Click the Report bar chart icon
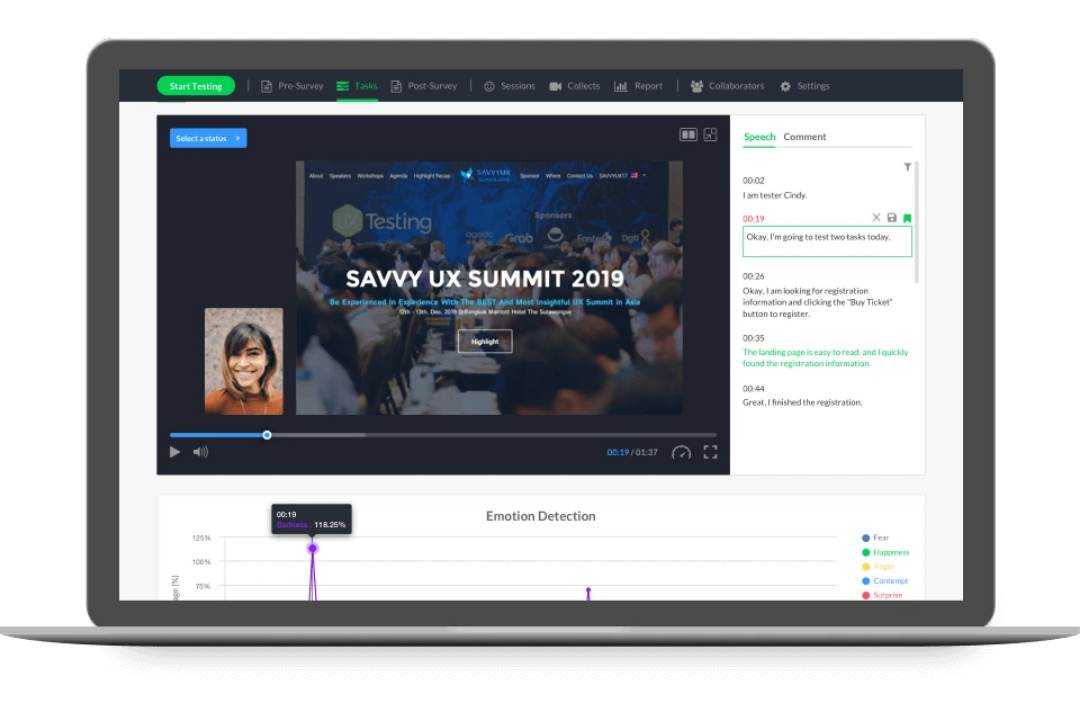 coord(621,86)
